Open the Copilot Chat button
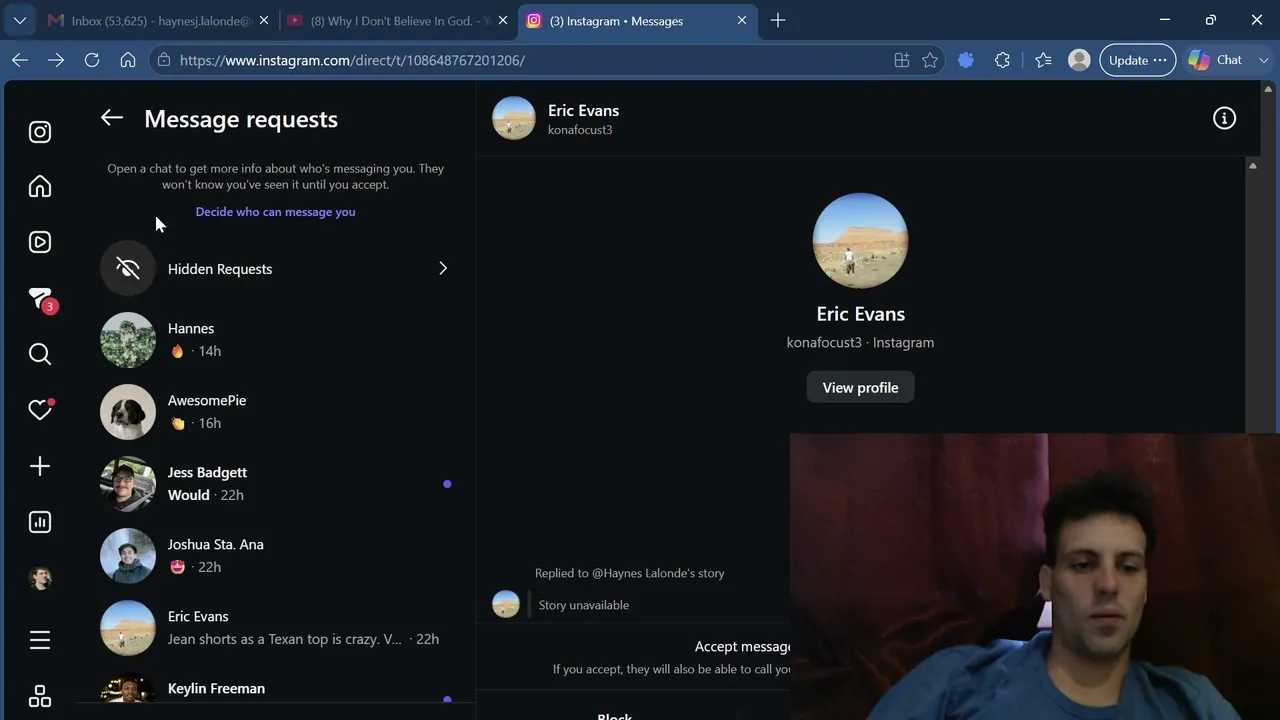The width and height of the screenshot is (1280, 720). (1216, 60)
